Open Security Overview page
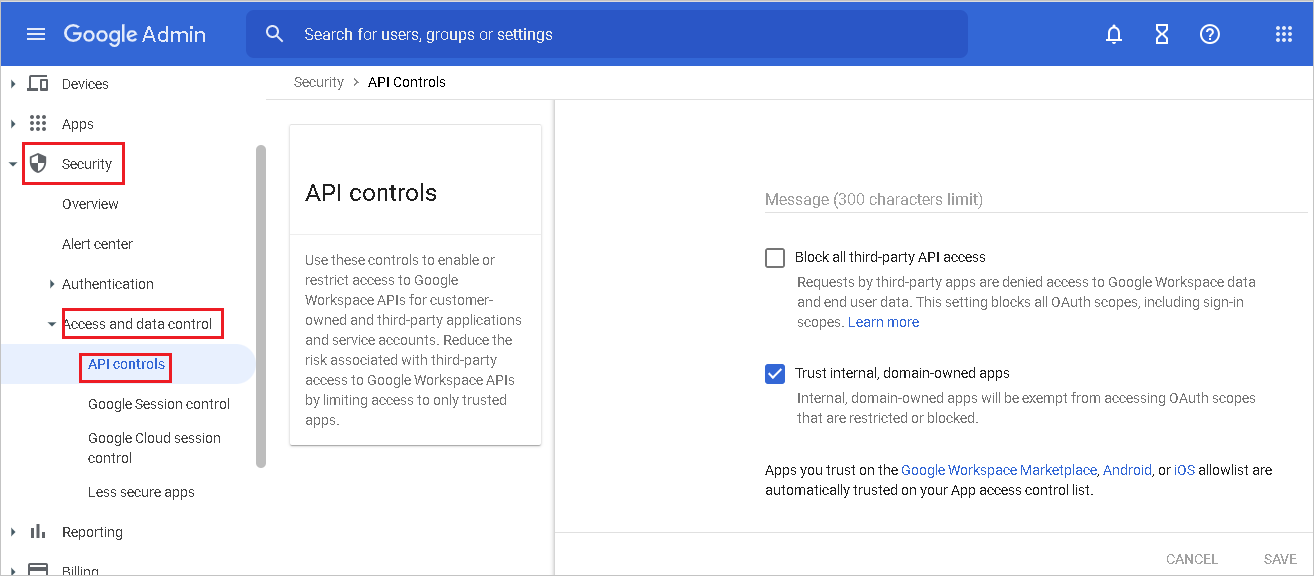Image resolution: width=1314 pixels, height=576 pixels. click(90, 204)
